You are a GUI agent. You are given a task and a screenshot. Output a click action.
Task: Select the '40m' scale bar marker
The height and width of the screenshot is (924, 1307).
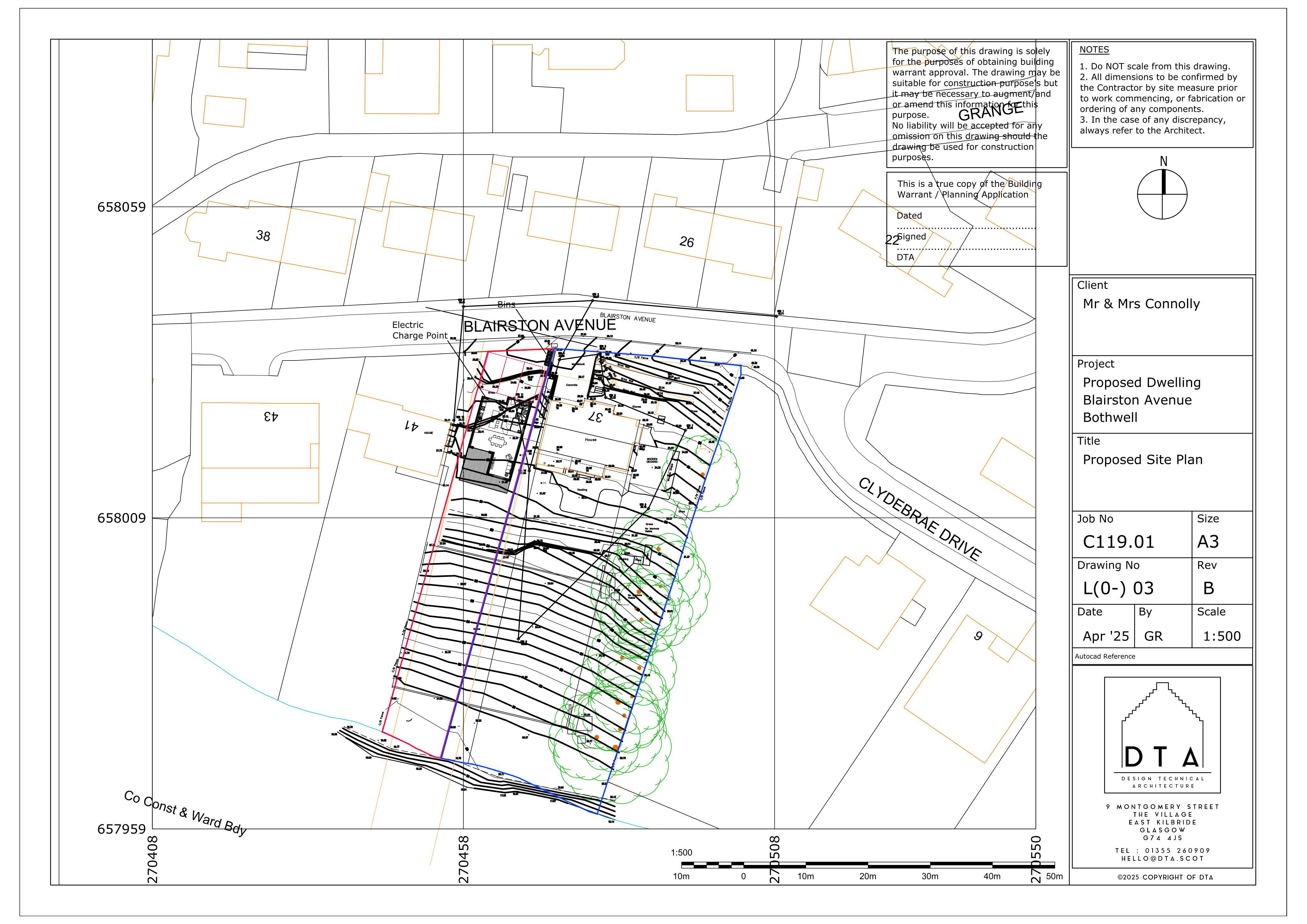(x=992, y=876)
